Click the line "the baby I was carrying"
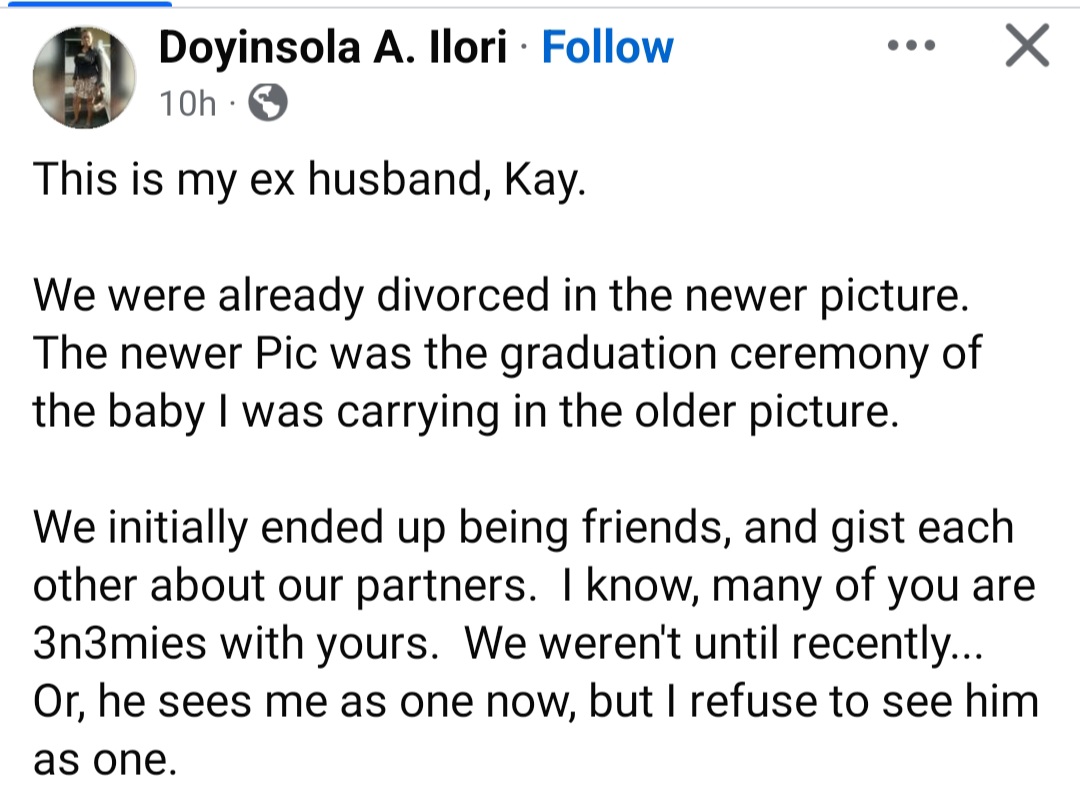This screenshot has width=1080, height=801. 460,411
